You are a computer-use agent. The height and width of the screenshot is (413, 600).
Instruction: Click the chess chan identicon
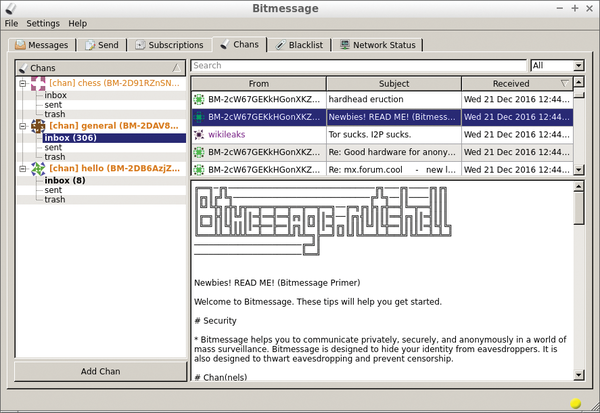38,83
